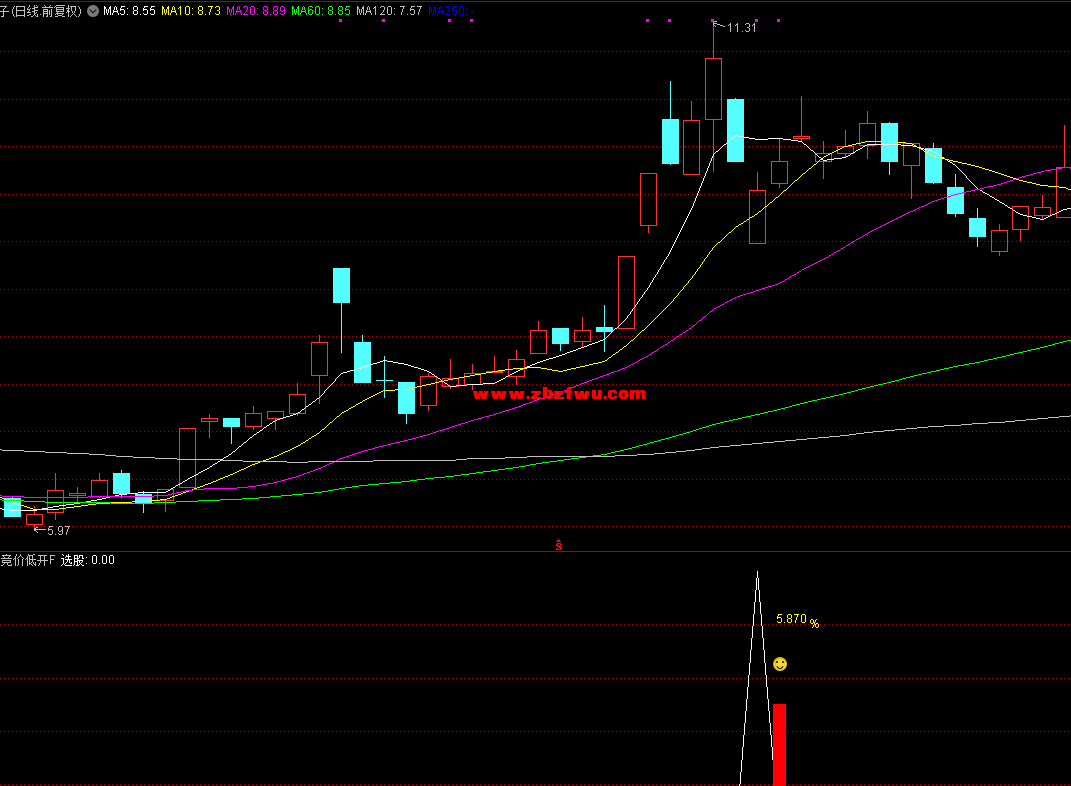Screen dimensions: 1071x786
Task: Click the 11.31 high price label
Action: click(742, 28)
